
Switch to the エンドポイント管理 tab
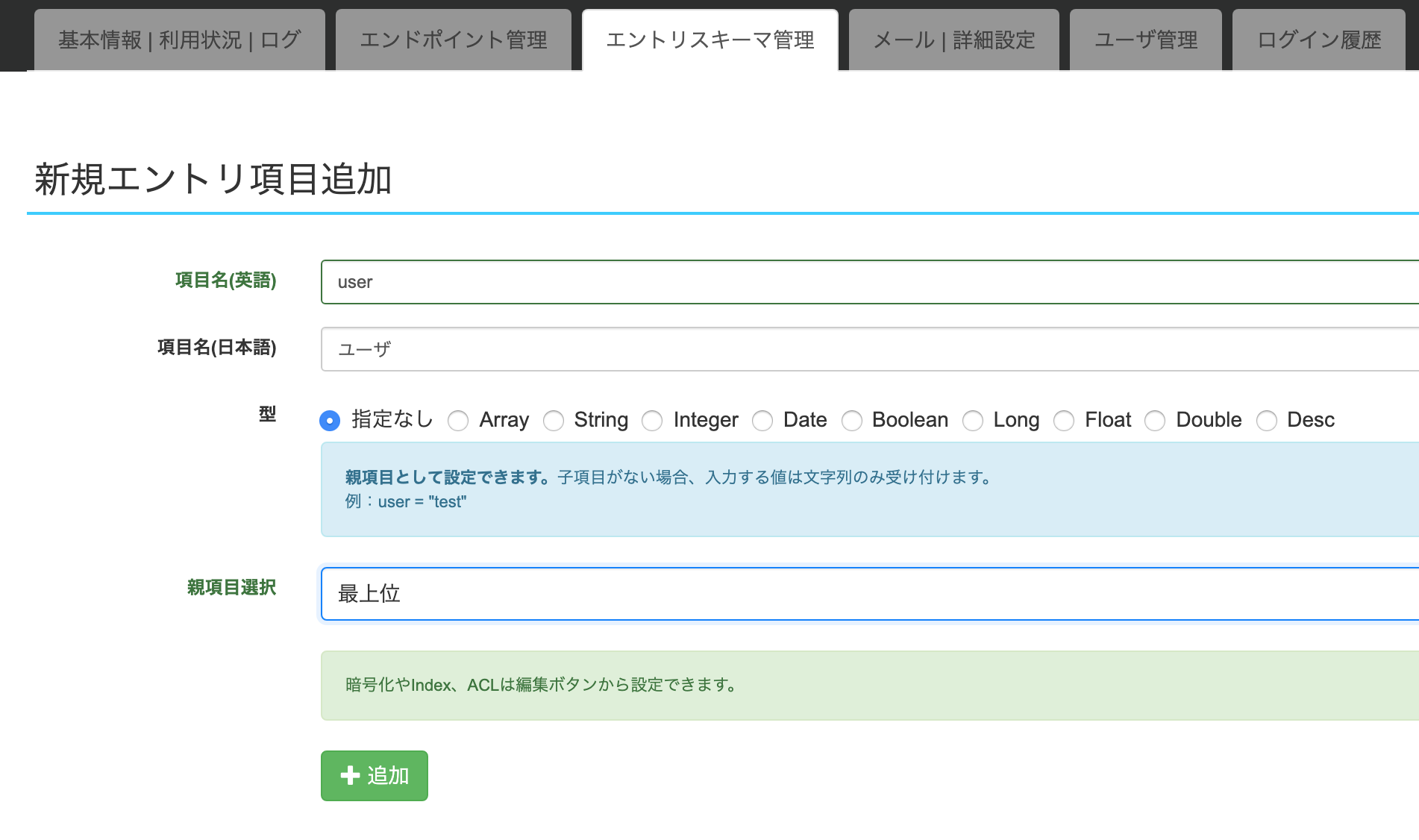click(x=454, y=40)
